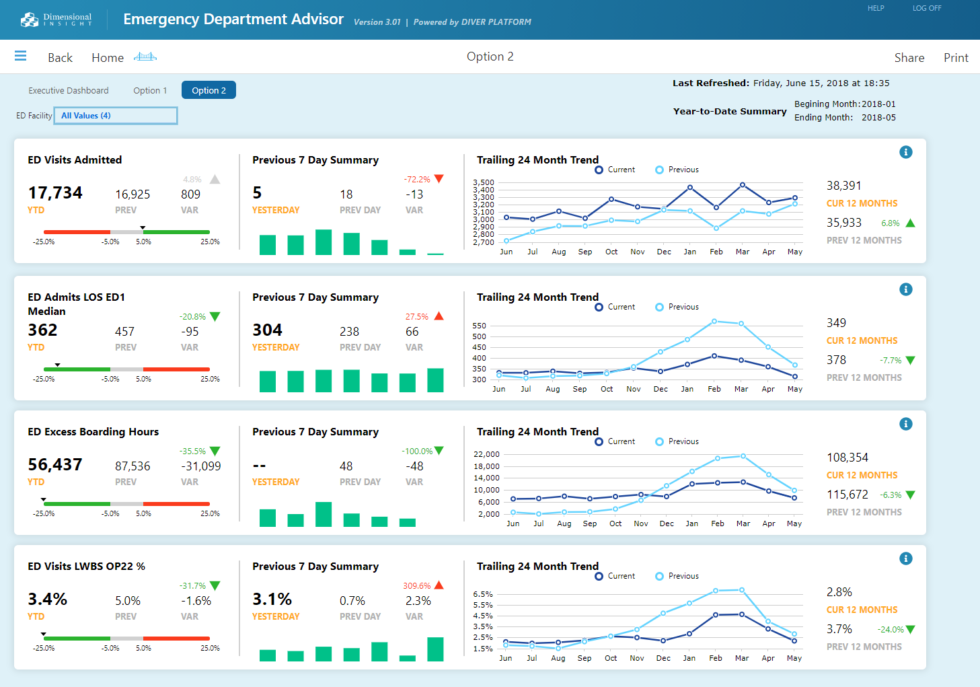Image resolution: width=980 pixels, height=687 pixels.
Task: Switch to the Executive Dashboard tab
Action: [68, 90]
